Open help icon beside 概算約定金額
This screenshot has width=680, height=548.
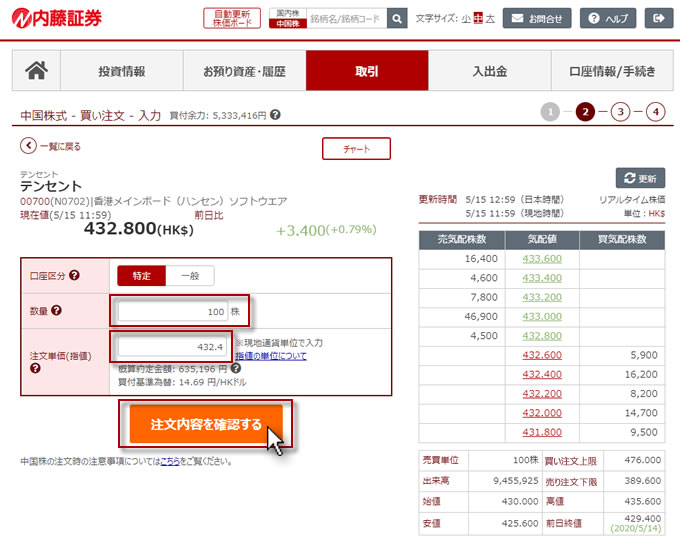tap(235, 369)
